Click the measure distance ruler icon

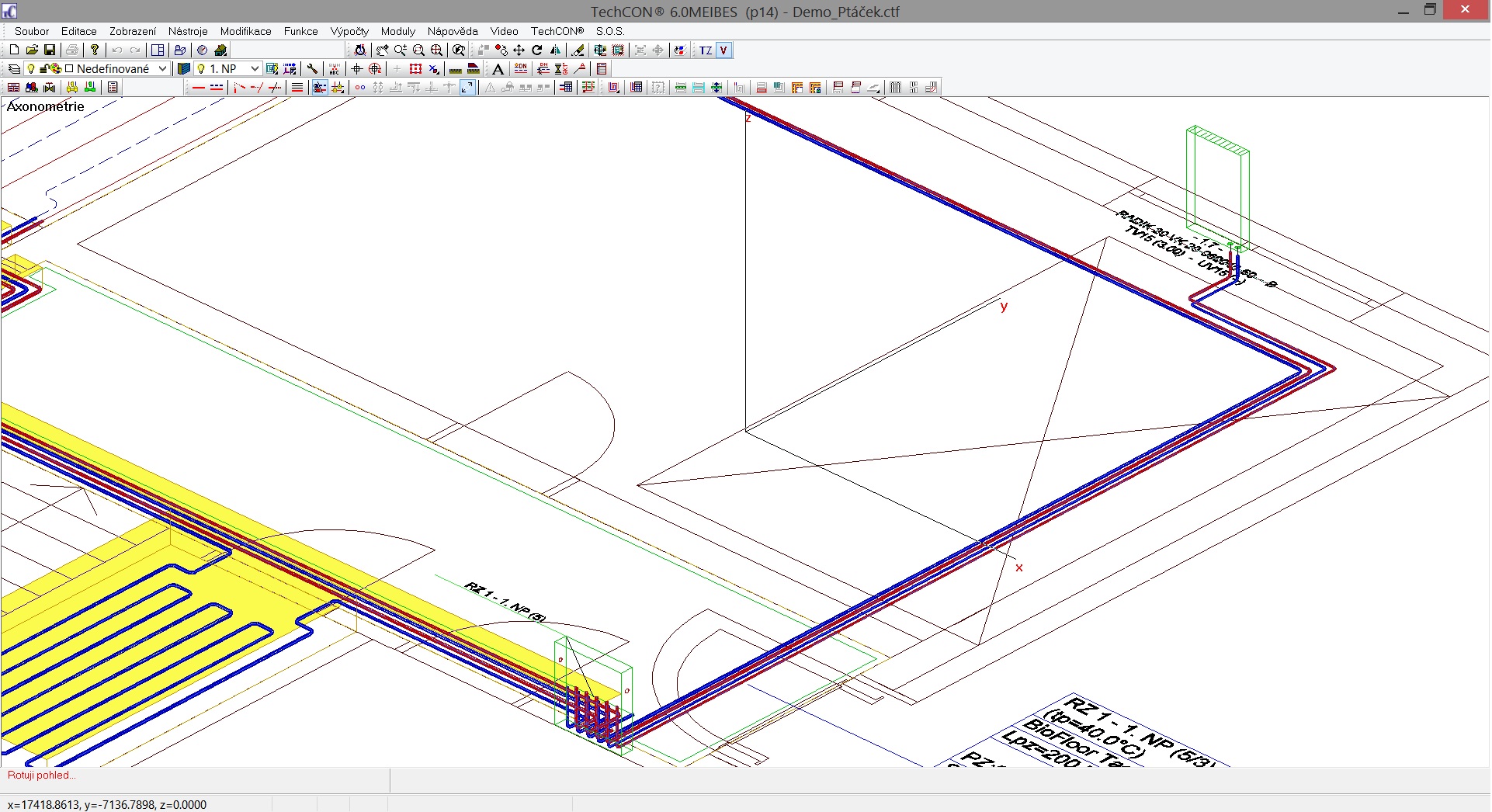coord(456,69)
